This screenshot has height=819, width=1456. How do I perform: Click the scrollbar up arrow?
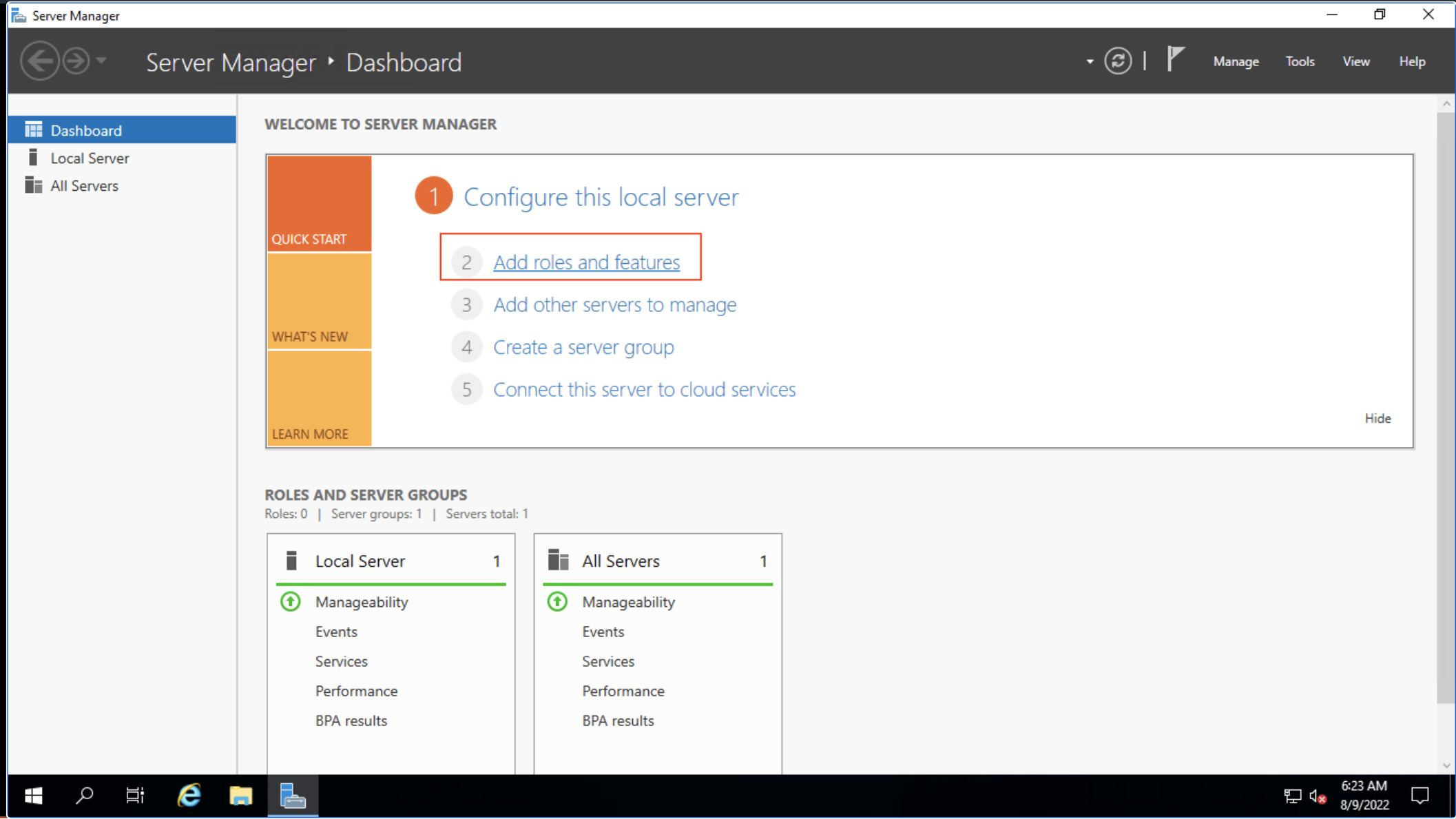[1446, 104]
